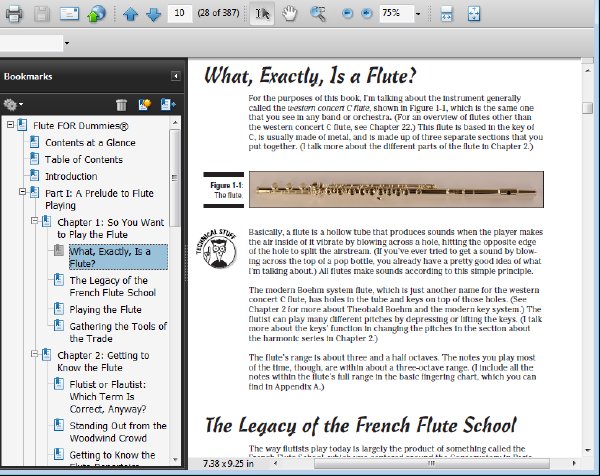Screen dimensions: 600x476
Task: Select What, Exactly, Is a Flute? bookmark
Action: pos(118,257)
